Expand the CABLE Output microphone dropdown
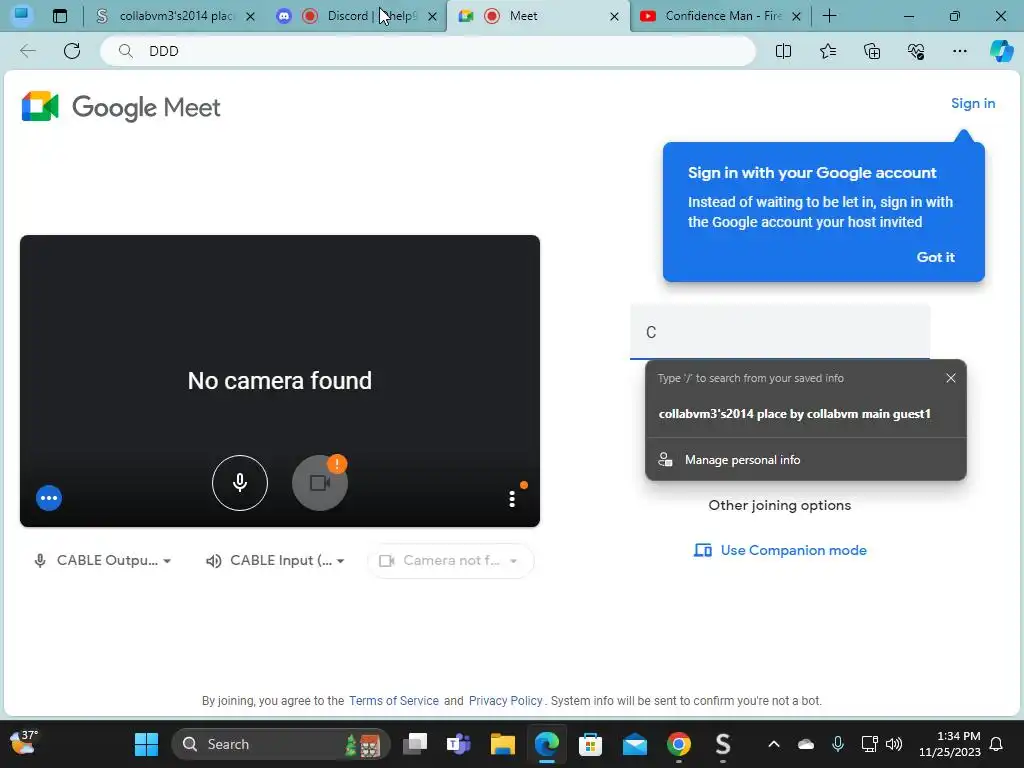This screenshot has width=1024, height=768. tap(103, 560)
